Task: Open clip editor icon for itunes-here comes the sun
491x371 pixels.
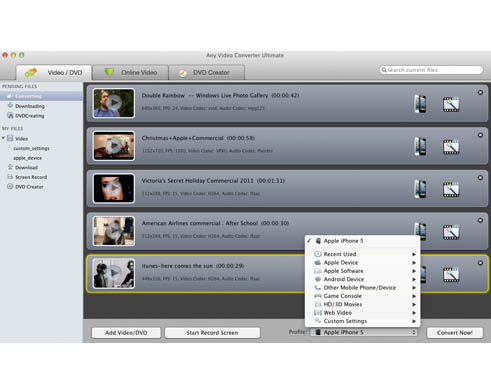Action: click(451, 275)
